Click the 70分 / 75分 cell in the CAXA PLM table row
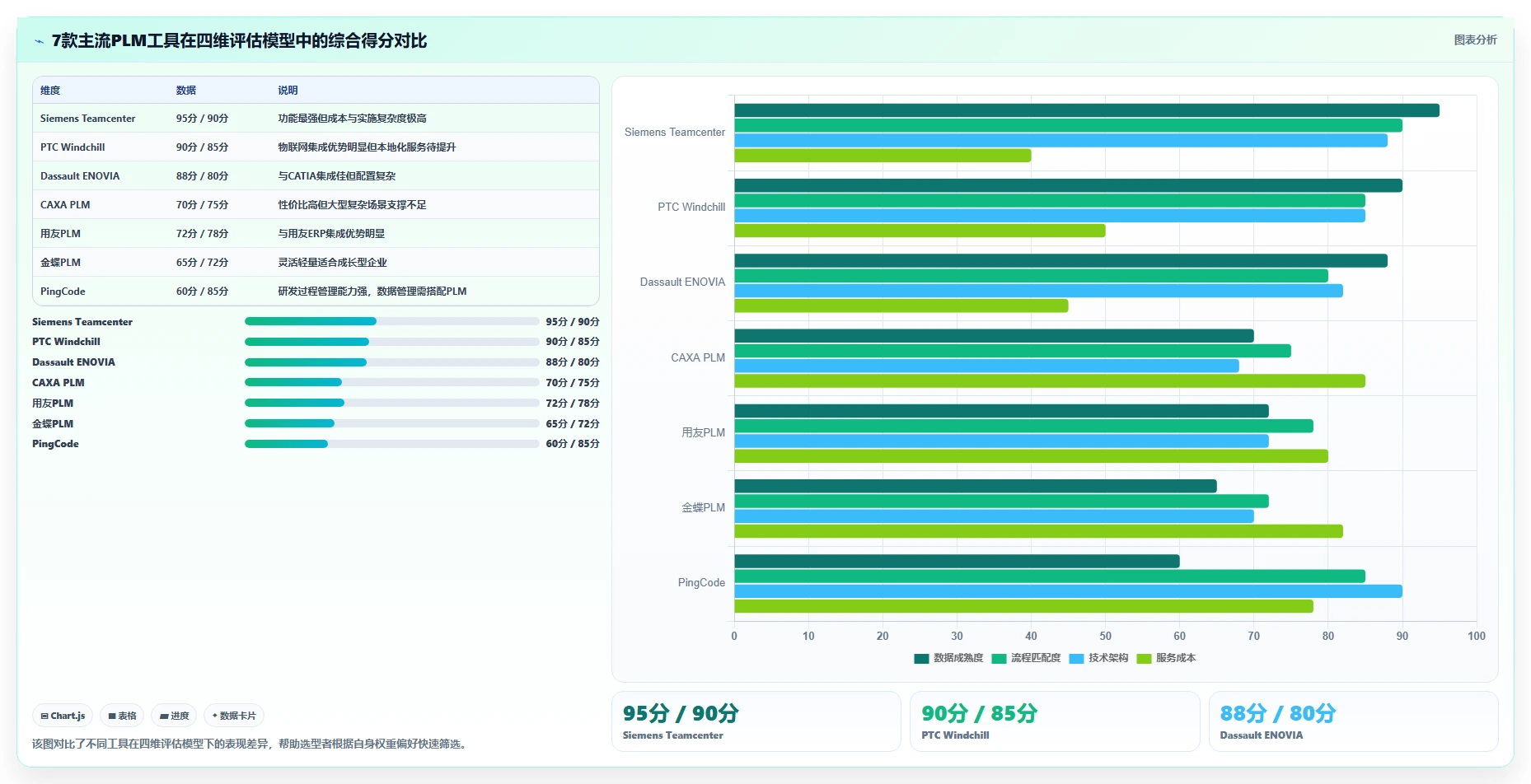 [x=202, y=205]
